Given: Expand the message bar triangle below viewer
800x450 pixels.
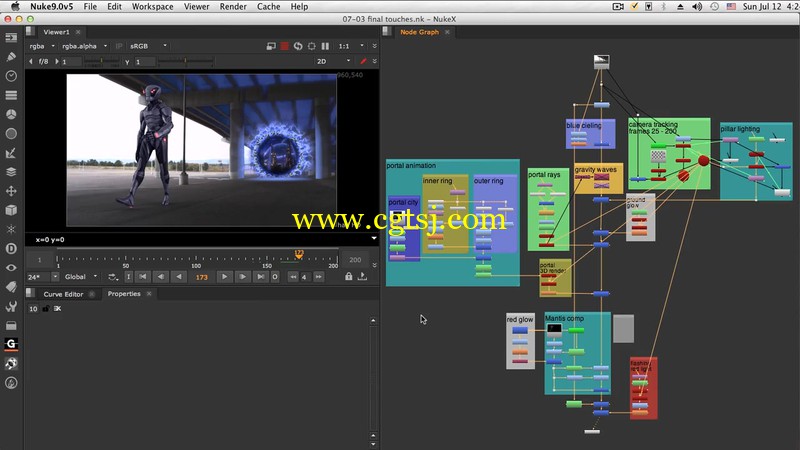Looking at the screenshot, I should 373,238.
